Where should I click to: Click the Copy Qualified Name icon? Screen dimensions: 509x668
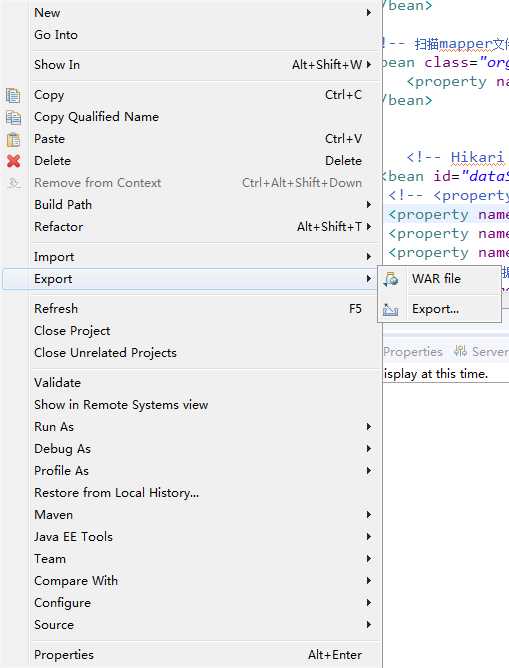[13, 117]
